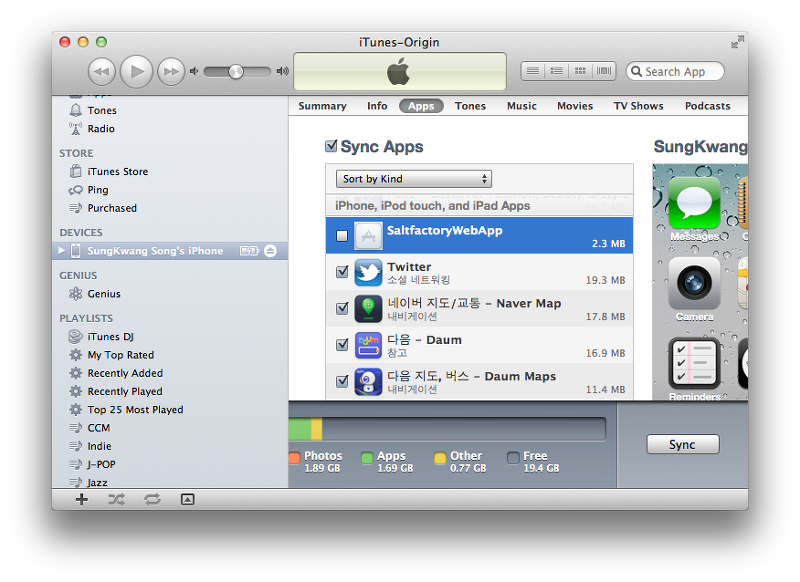Click the yellow Other capacity swatch

point(440,458)
